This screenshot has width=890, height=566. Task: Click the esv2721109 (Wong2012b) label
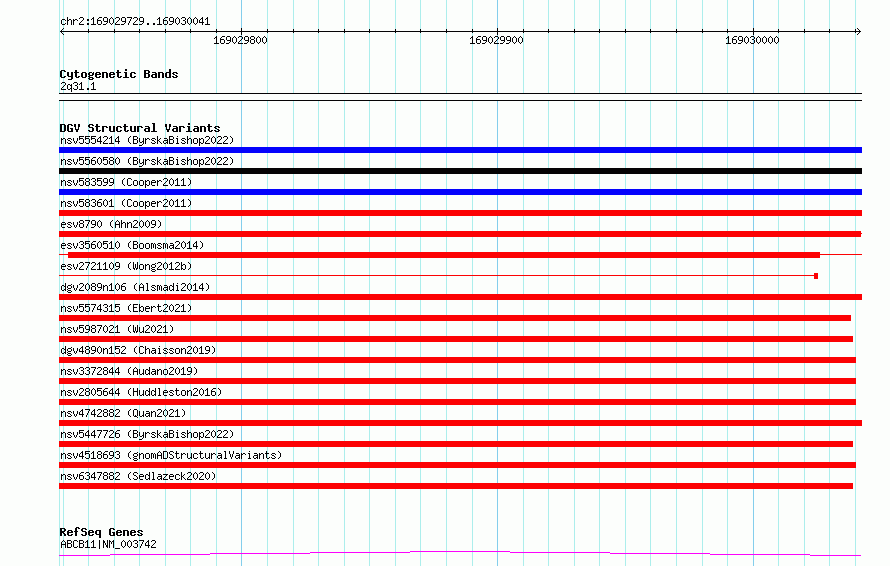126,266
